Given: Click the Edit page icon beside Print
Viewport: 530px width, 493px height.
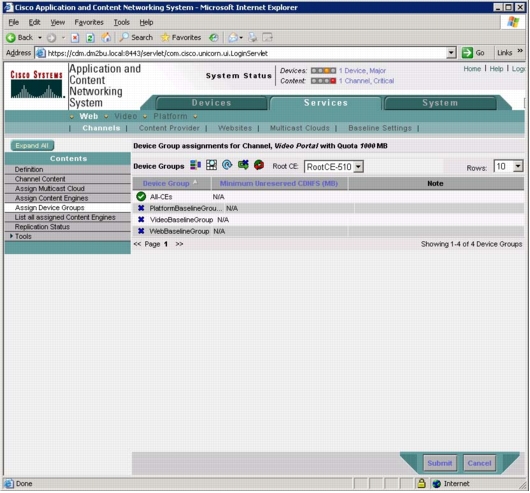Looking at the screenshot, I should [267, 38].
